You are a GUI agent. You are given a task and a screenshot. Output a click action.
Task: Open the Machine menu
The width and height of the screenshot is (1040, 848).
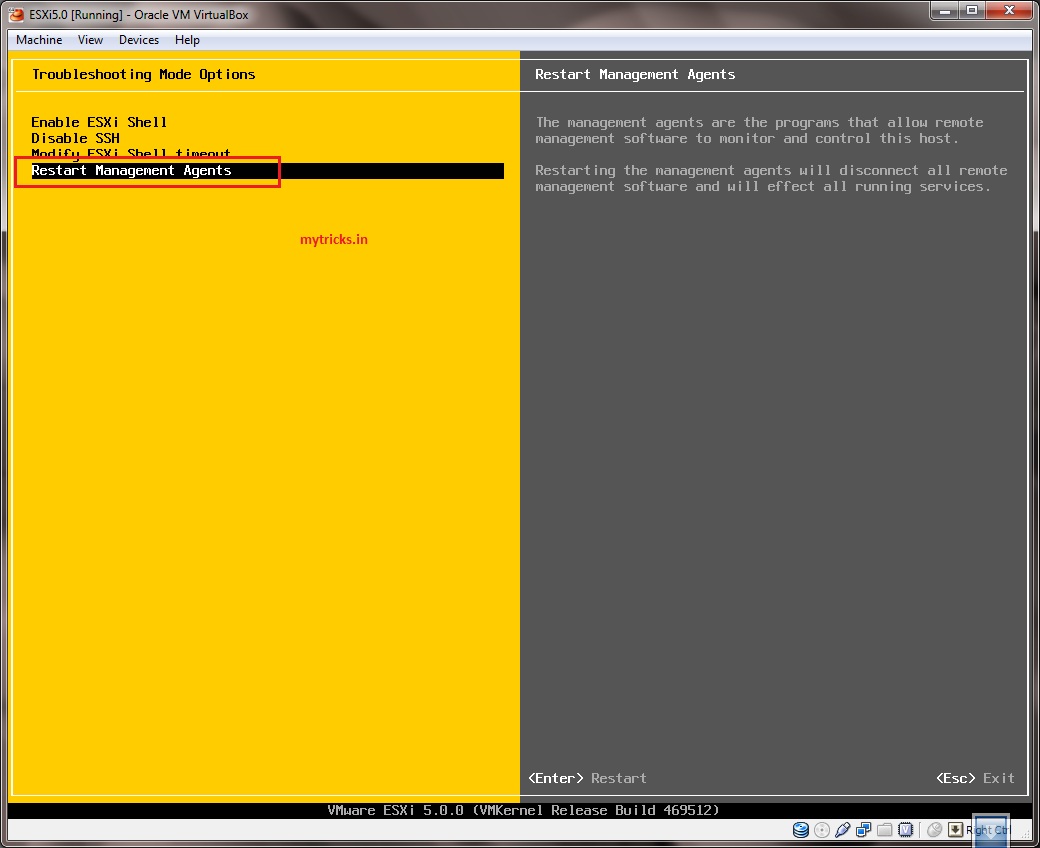(39, 40)
